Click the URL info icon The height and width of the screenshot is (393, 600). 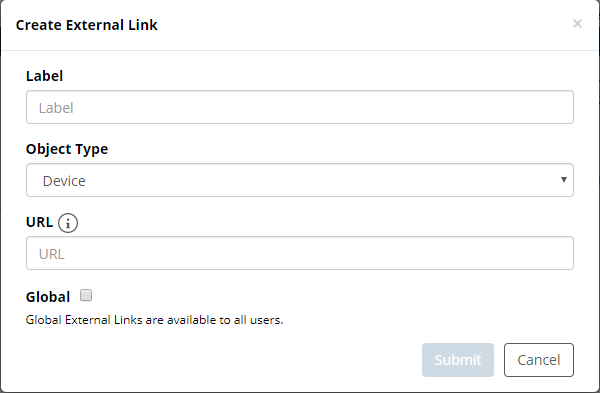pyautogui.click(x=68, y=223)
